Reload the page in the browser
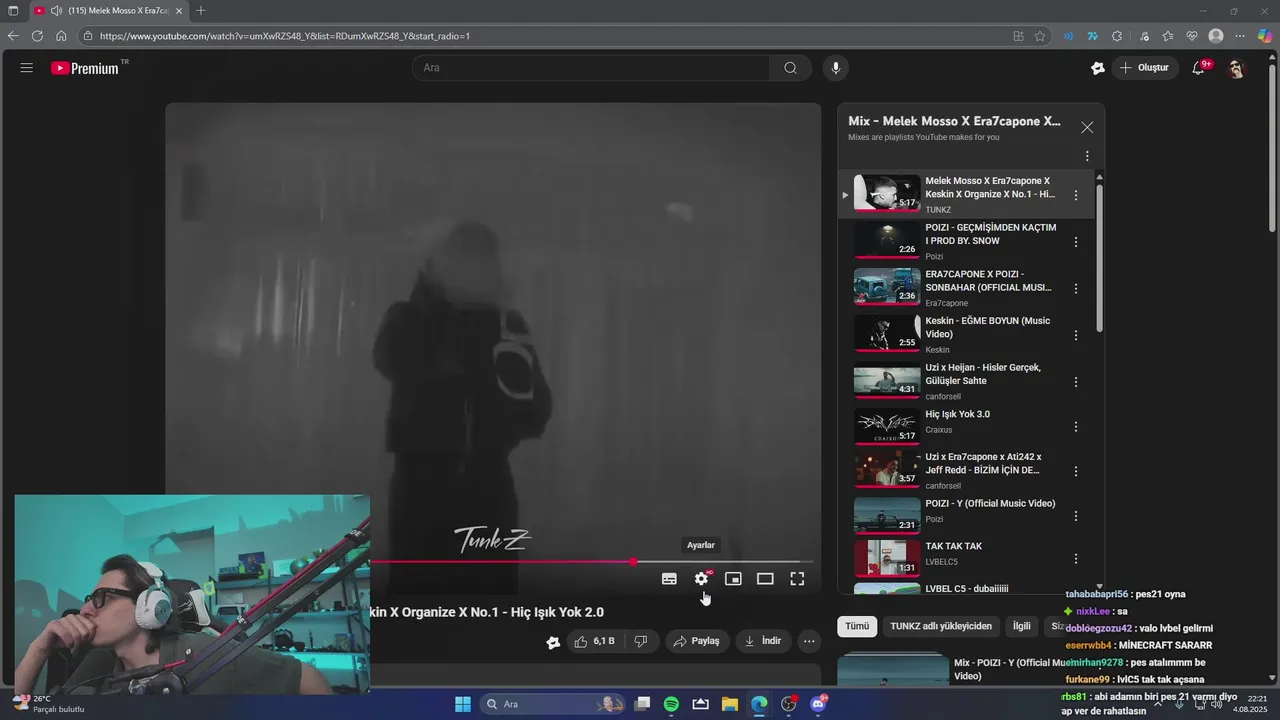Viewport: 1280px width, 720px height. click(x=37, y=36)
